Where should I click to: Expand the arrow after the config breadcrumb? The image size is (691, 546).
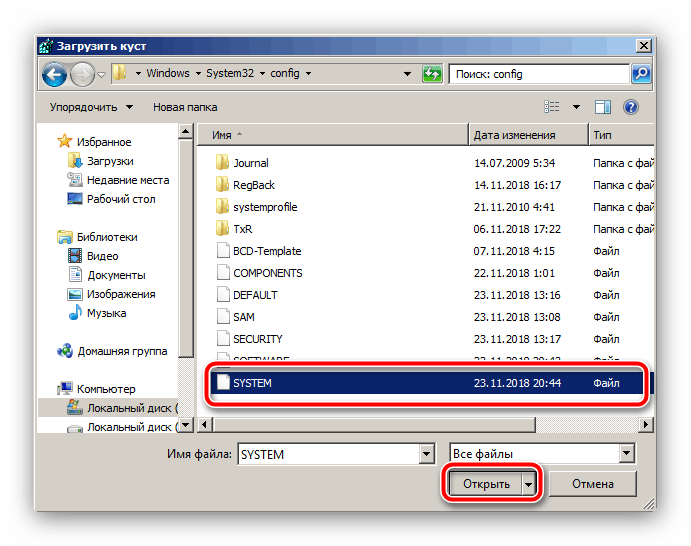[x=308, y=74]
